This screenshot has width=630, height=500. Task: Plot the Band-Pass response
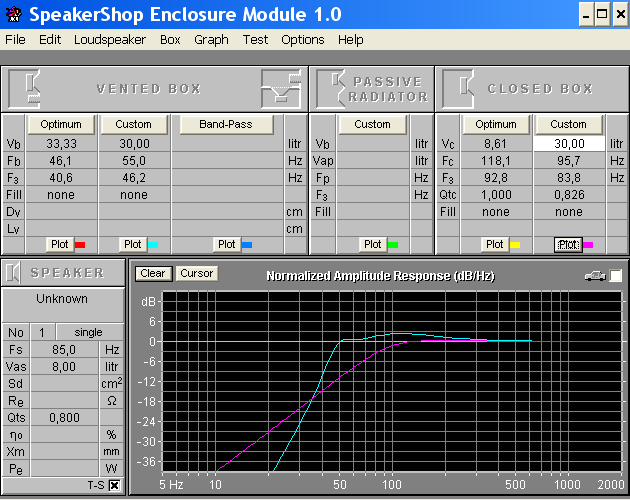pyautogui.click(x=227, y=244)
